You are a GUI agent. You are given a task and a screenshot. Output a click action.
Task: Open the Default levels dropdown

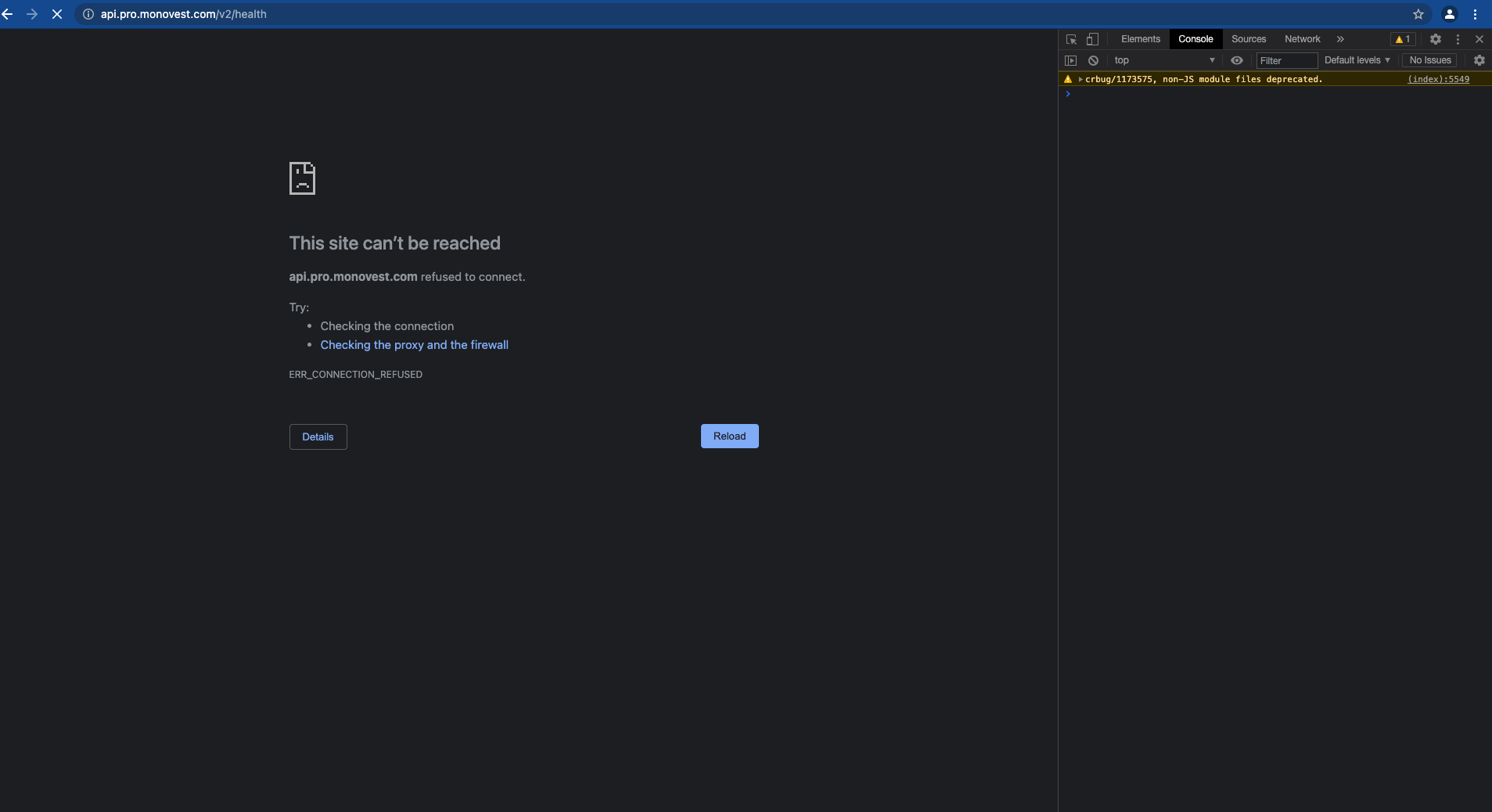1357,60
